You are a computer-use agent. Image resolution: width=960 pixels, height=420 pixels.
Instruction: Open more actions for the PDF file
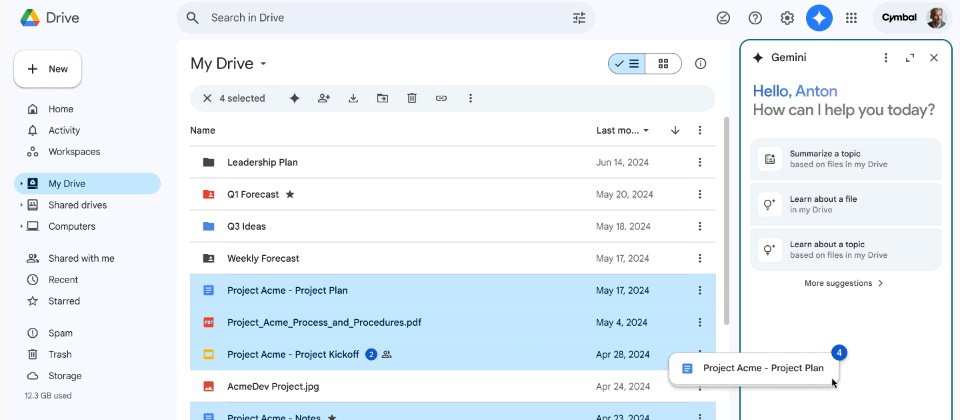click(700, 322)
